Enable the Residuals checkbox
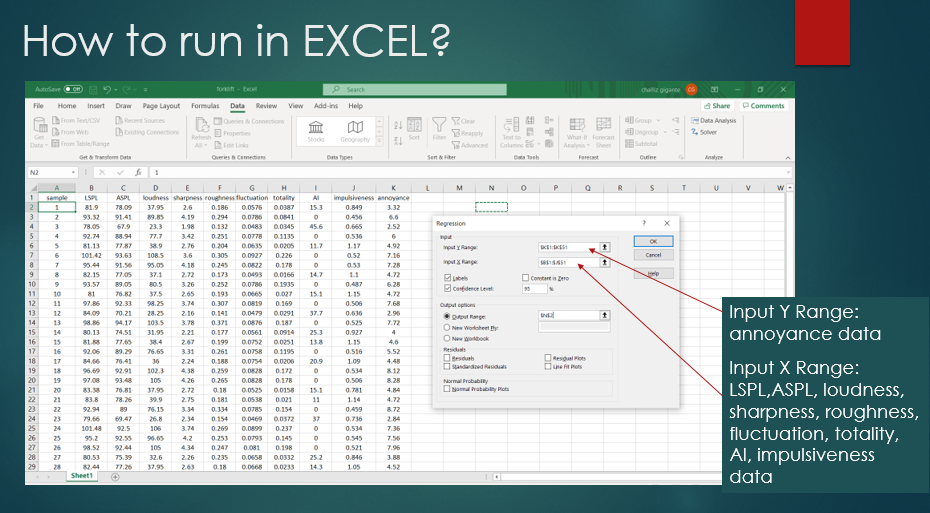Image resolution: width=930 pixels, height=513 pixels. (447, 358)
